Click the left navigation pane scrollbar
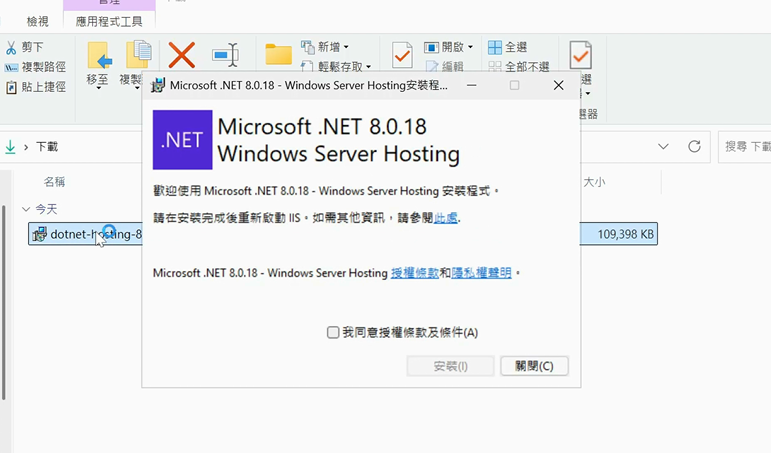 (x=4, y=302)
